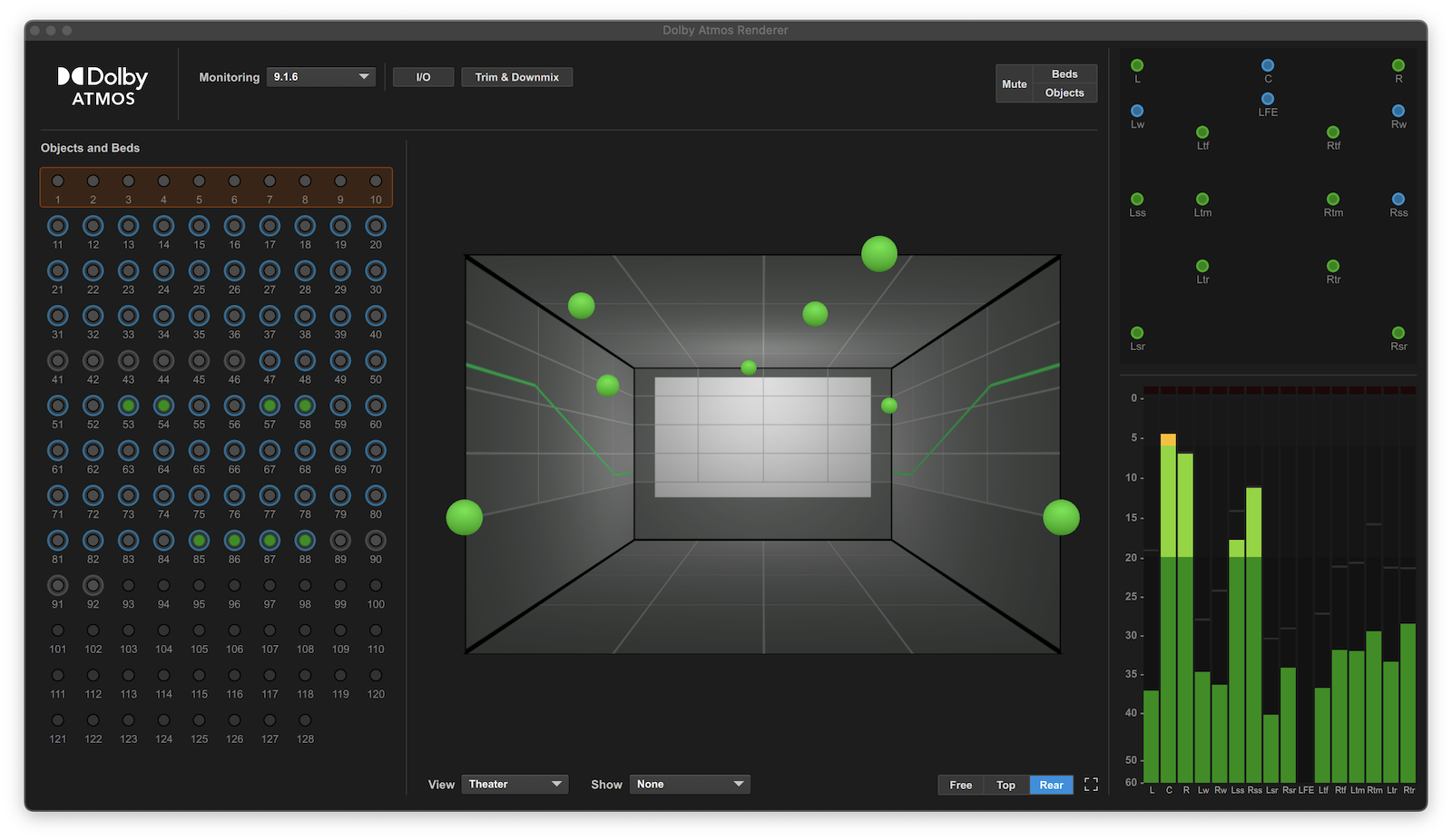The height and width of the screenshot is (840, 1452).
Task: Select the Lsr speaker icon
Action: click(x=1137, y=332)
